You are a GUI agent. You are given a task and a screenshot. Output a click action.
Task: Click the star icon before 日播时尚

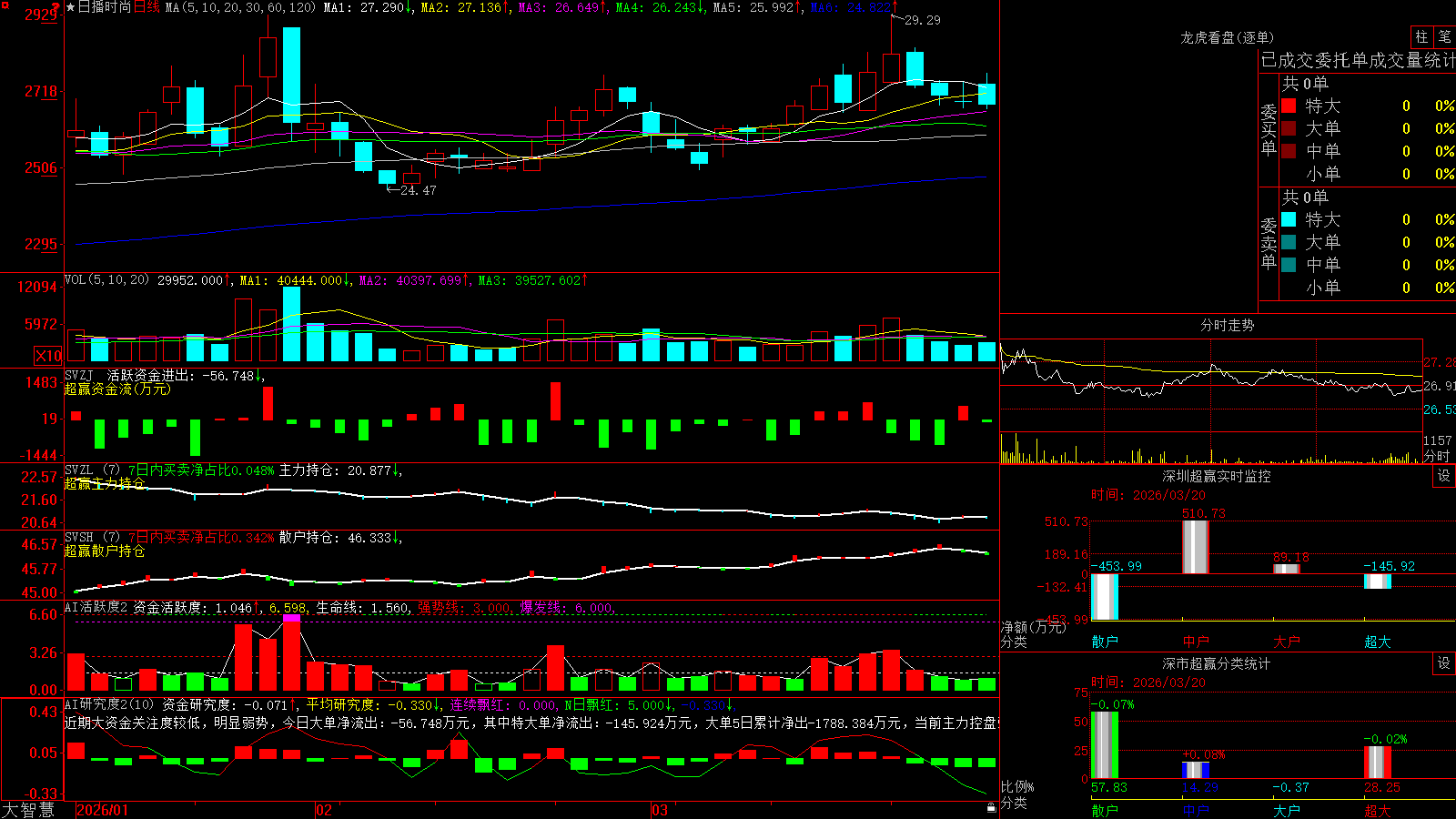(x=71, y=7)
